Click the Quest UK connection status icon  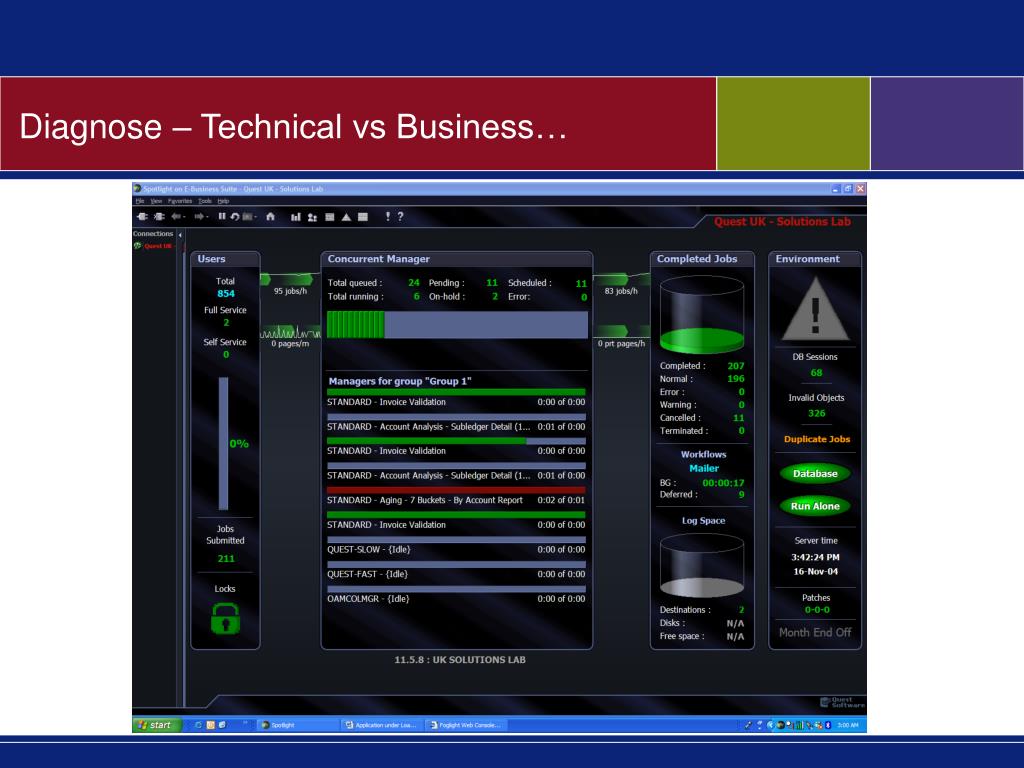tap(138, 246)
